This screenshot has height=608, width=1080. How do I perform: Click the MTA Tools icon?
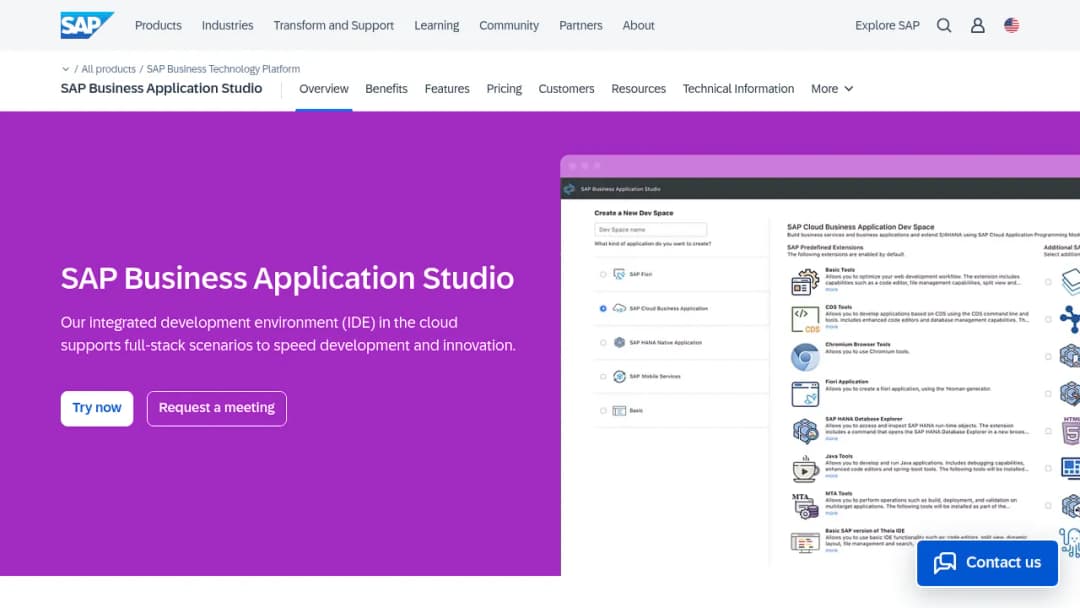click(x=804, y=506)
